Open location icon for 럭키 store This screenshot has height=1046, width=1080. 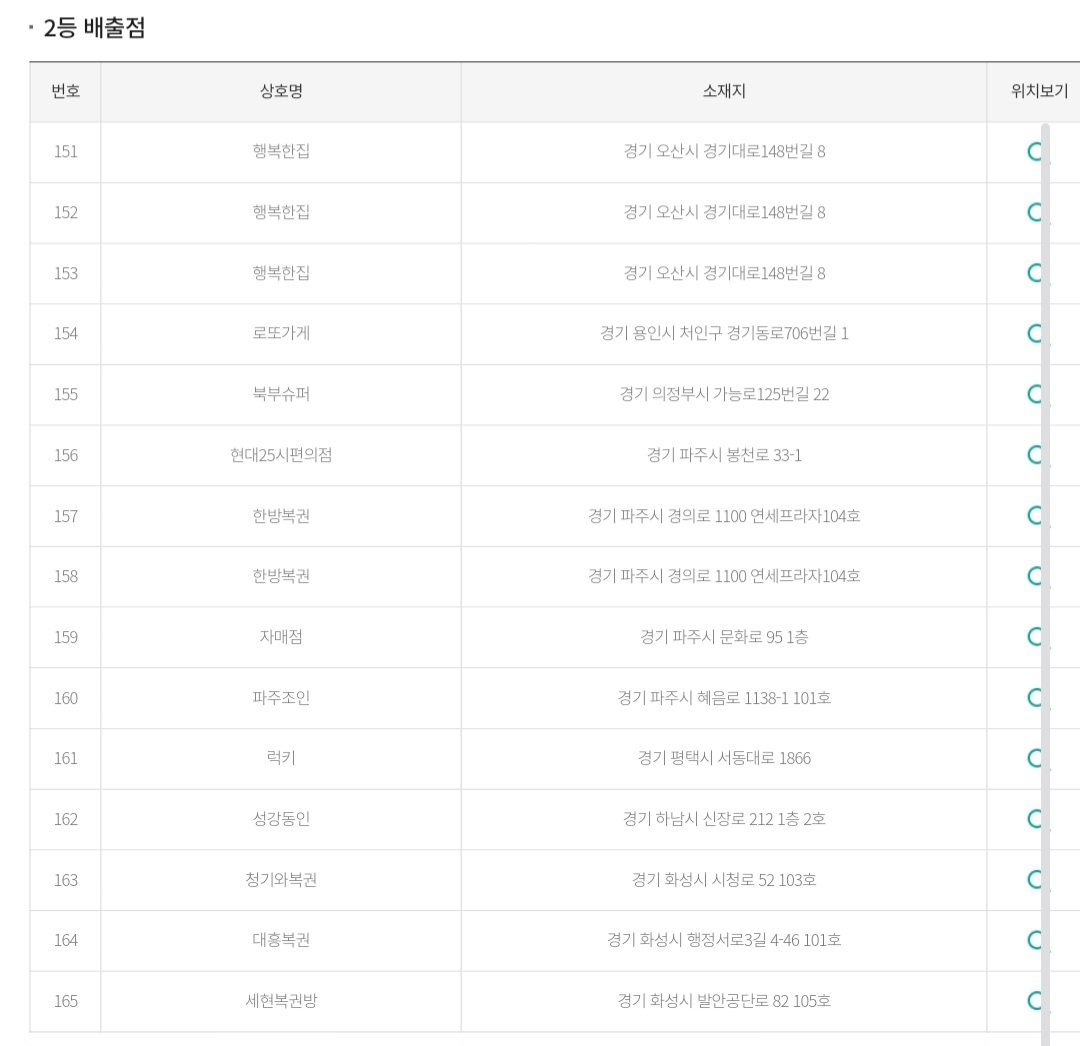pos(1035,758)
